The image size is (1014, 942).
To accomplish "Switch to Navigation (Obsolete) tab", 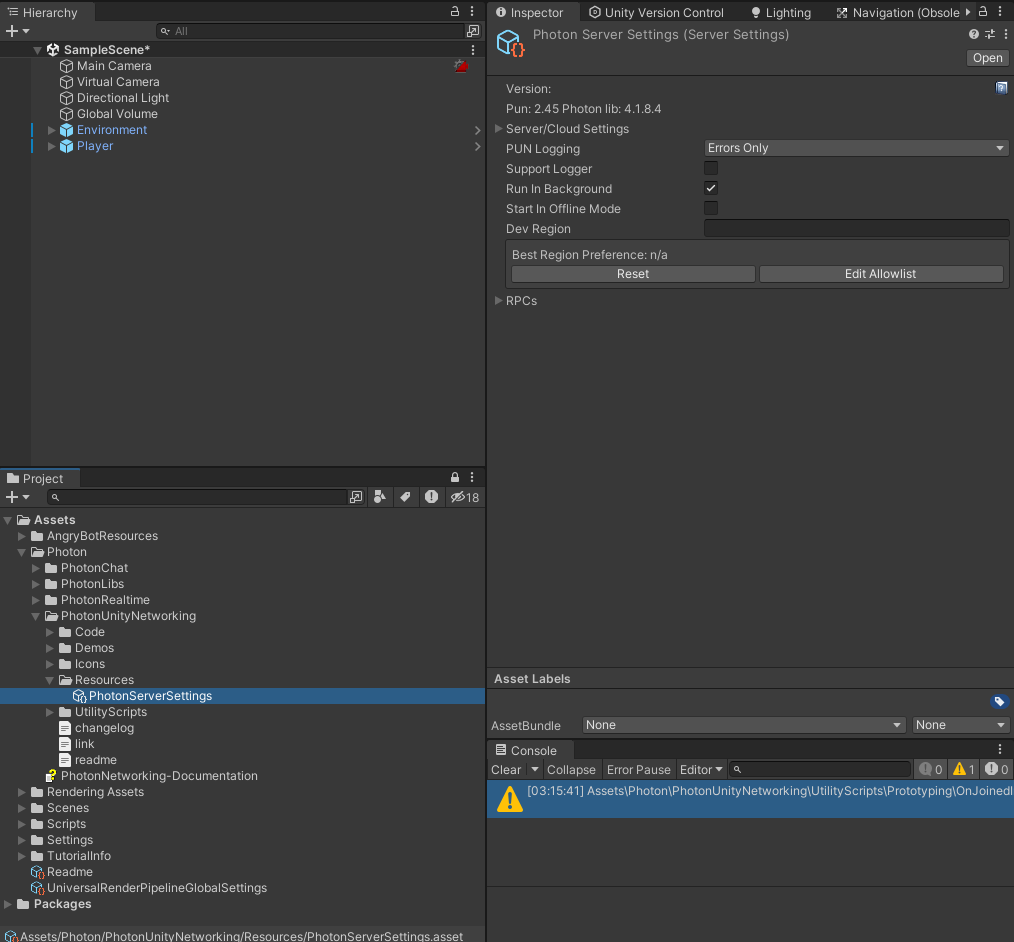I will point(898,12).
